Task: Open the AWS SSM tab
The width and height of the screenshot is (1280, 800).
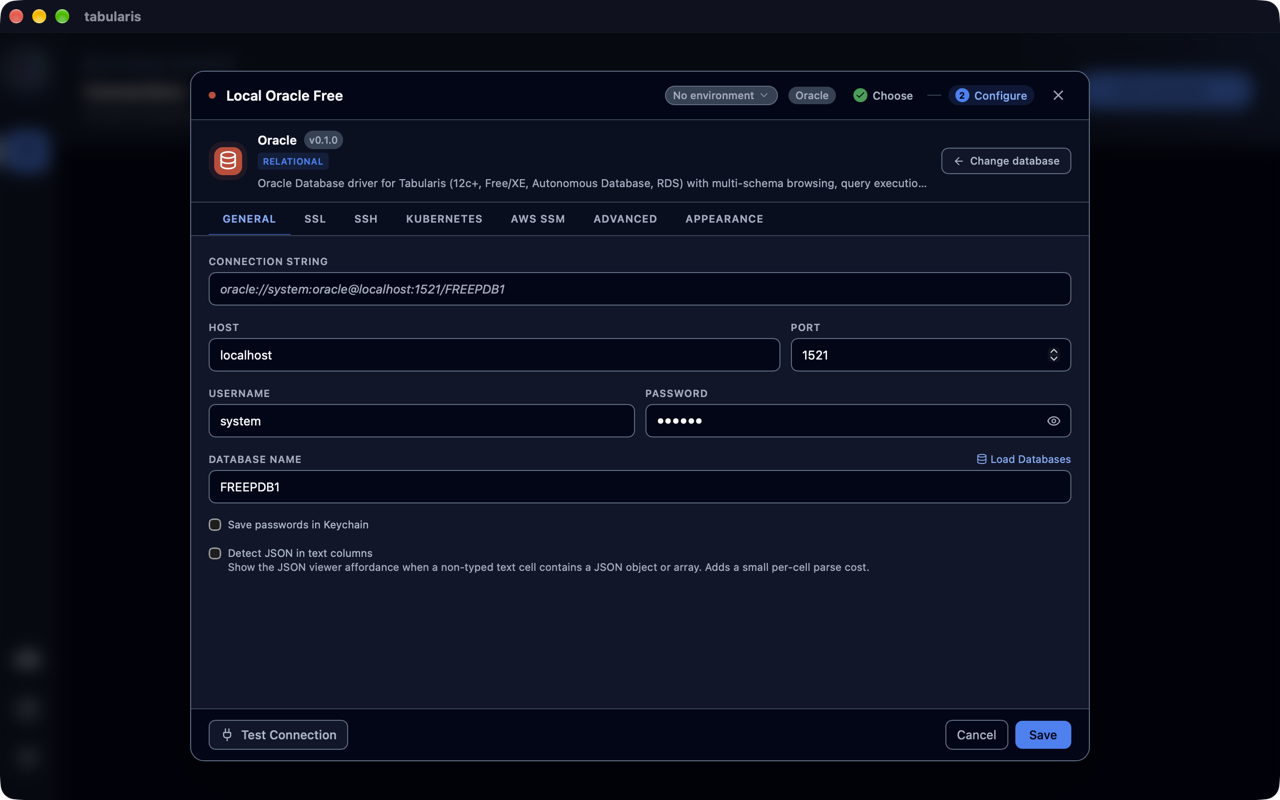Action: (x=538, y=219)
